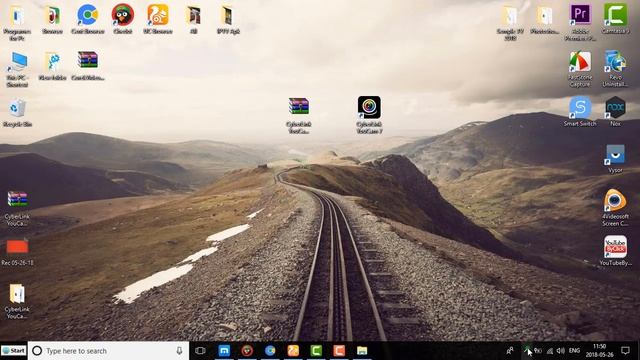Select the Recycle Bin icon
This screenshot has width=640, height=360.
coord(17,109)
